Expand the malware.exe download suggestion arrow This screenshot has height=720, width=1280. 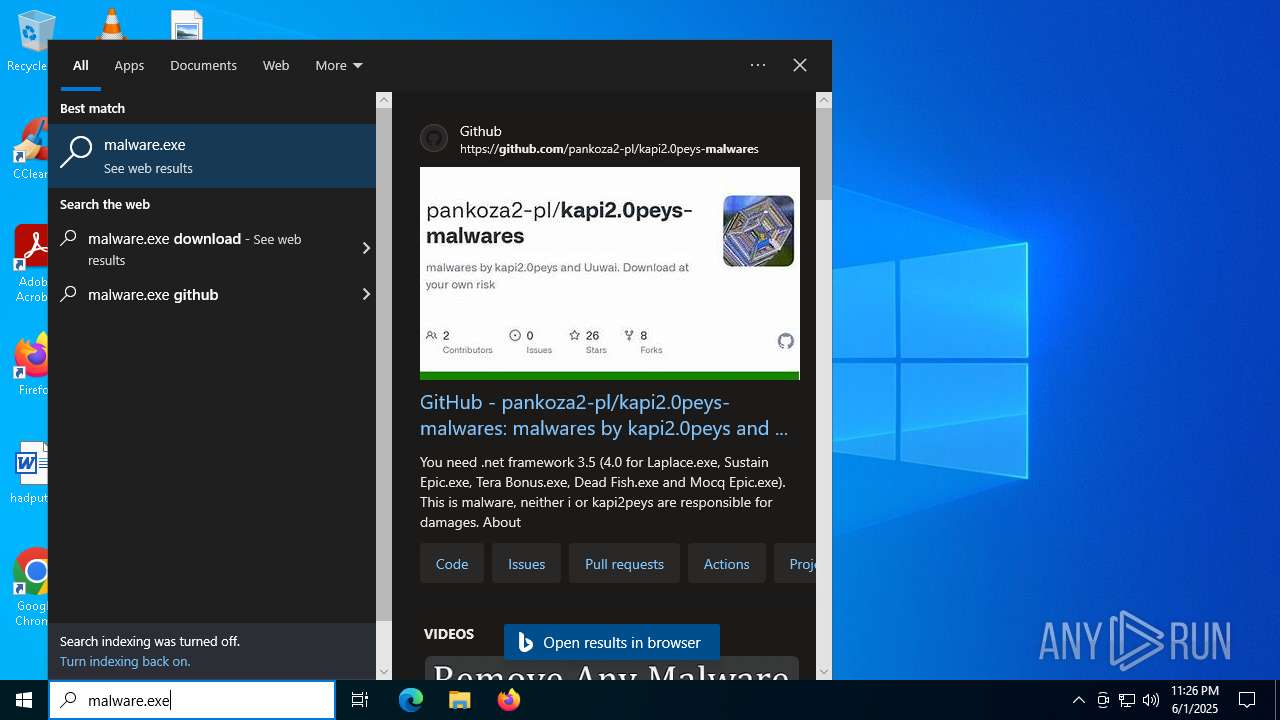(366, 248)
